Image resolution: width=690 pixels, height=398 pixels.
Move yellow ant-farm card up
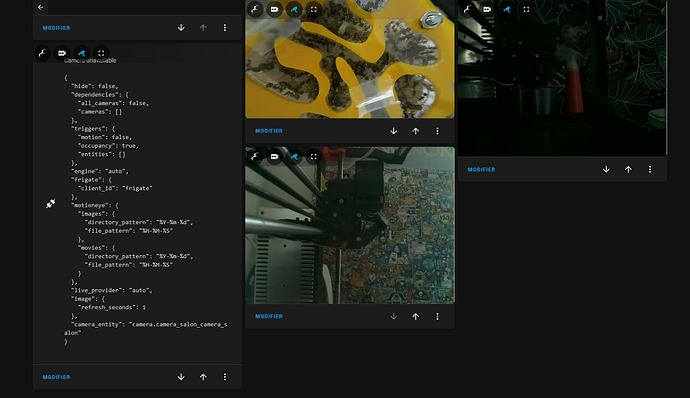pos(415,131)
